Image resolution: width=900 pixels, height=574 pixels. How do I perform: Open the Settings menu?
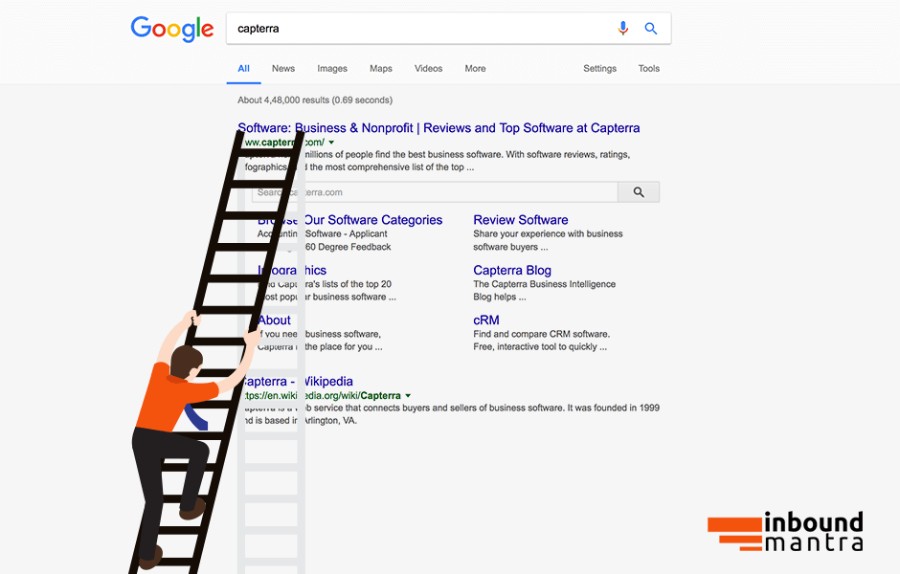pyautogui.click(x=600, y=68)
